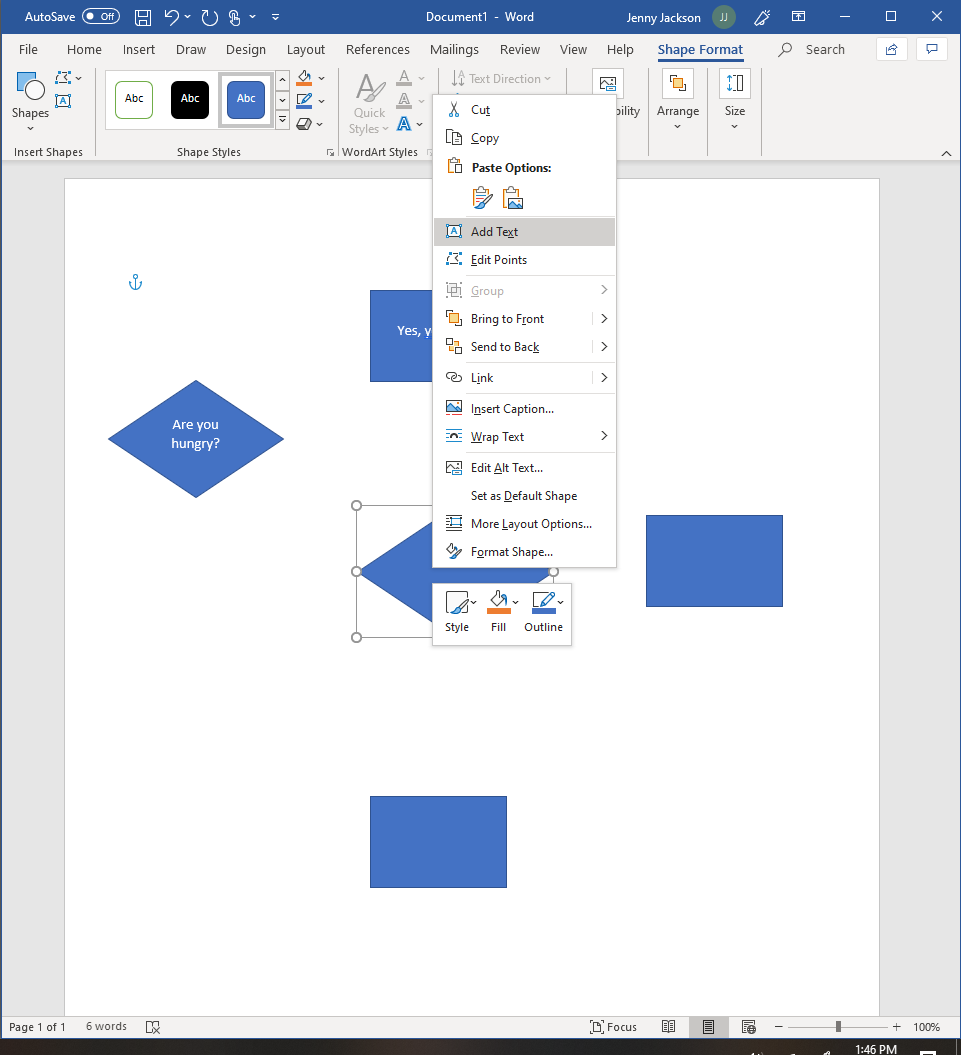Expand the Wrap Text submenu
The width and height of the screenshot is (961, 1055).
[604, 436]
